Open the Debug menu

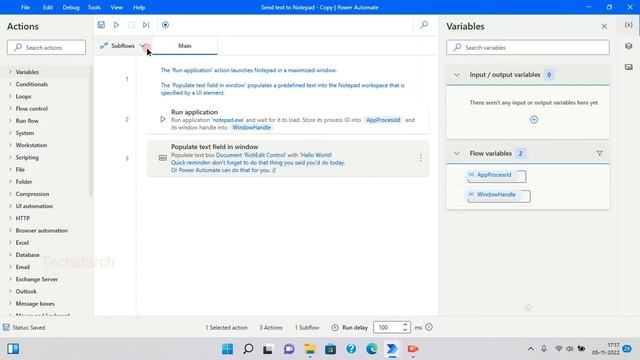[71, 7]
